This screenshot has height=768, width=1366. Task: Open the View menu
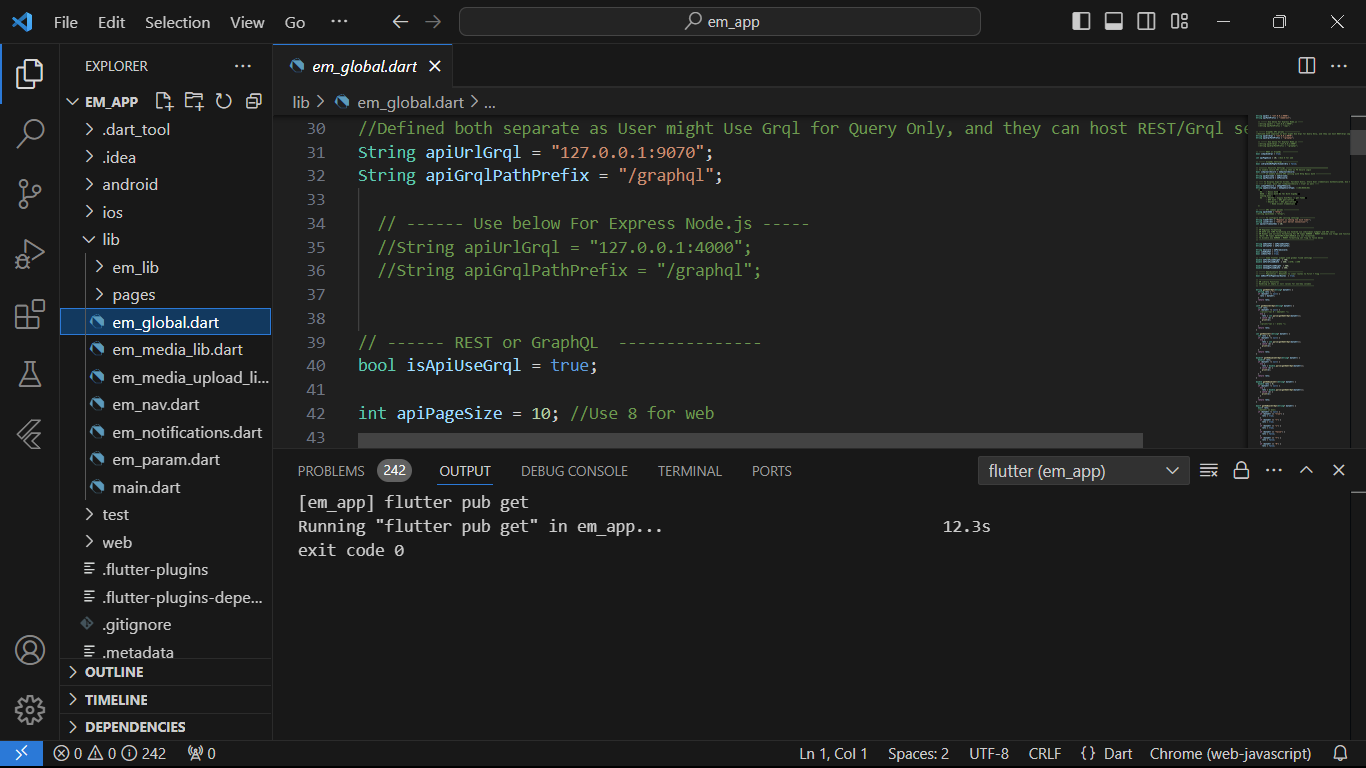(x=247, y=22)
